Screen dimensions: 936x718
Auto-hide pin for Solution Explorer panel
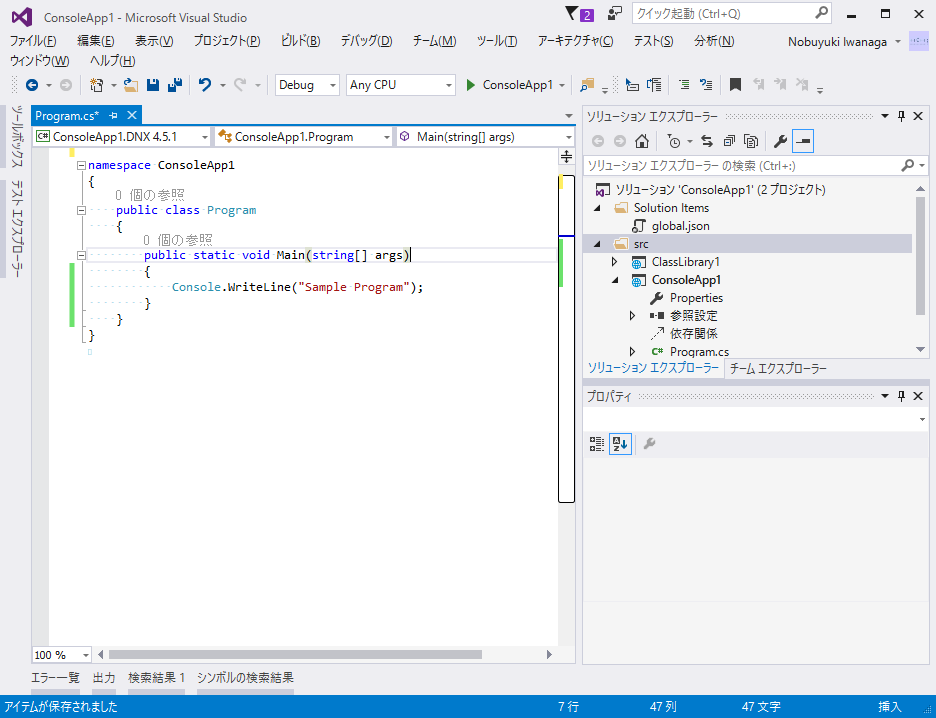[901, 116]
